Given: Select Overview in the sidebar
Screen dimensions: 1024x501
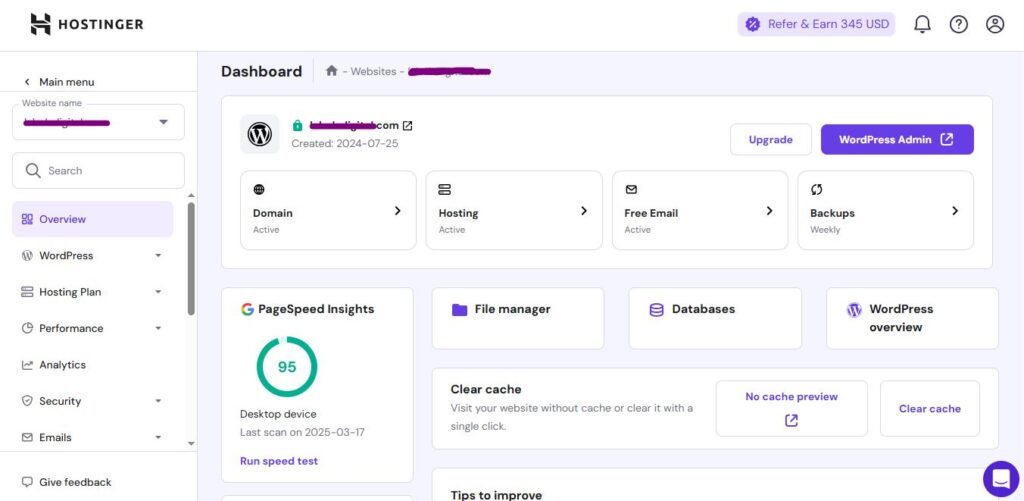Looking at the screenshot, I should [93, 219].
